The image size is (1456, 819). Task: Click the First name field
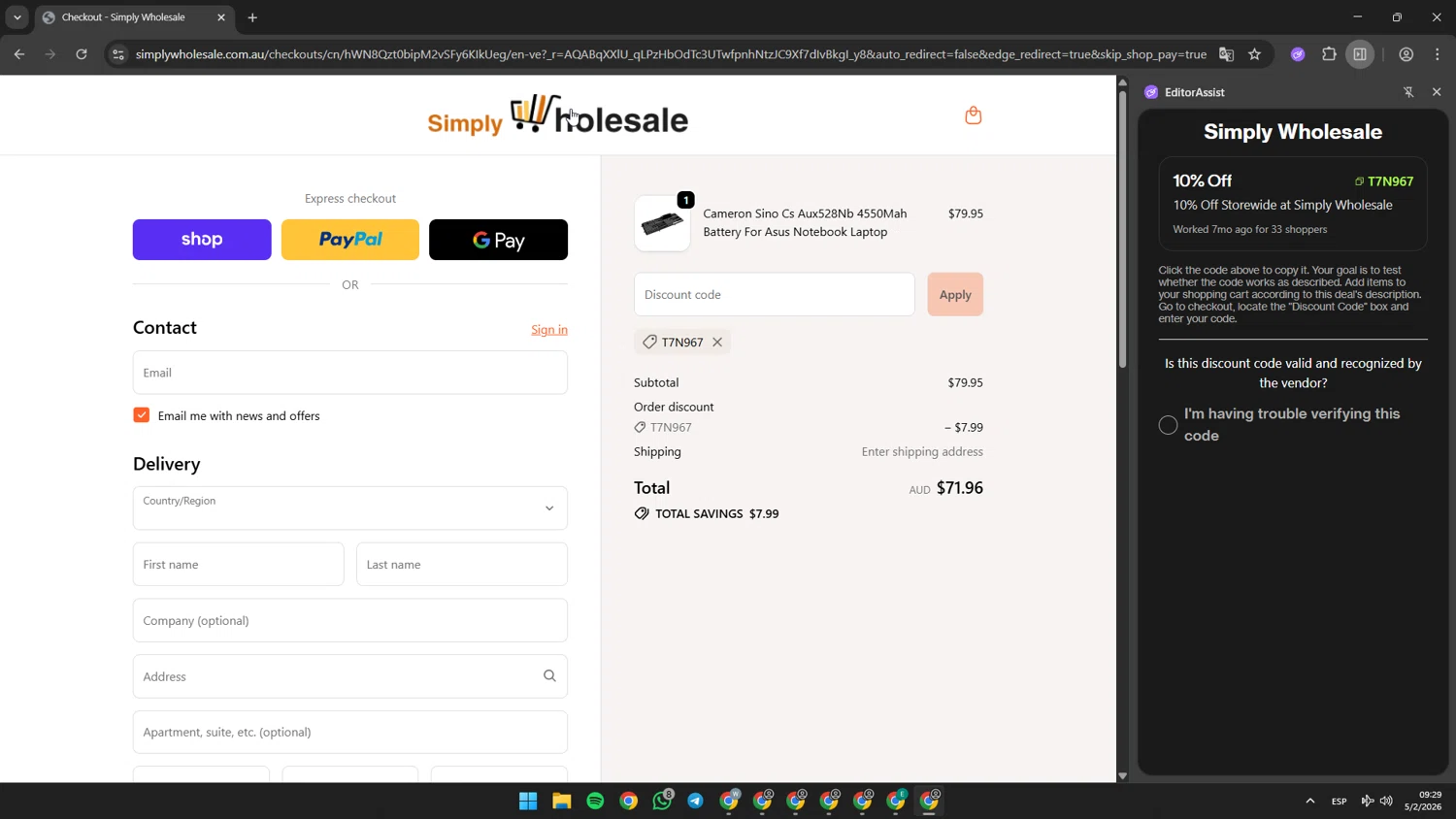[239, 565]
